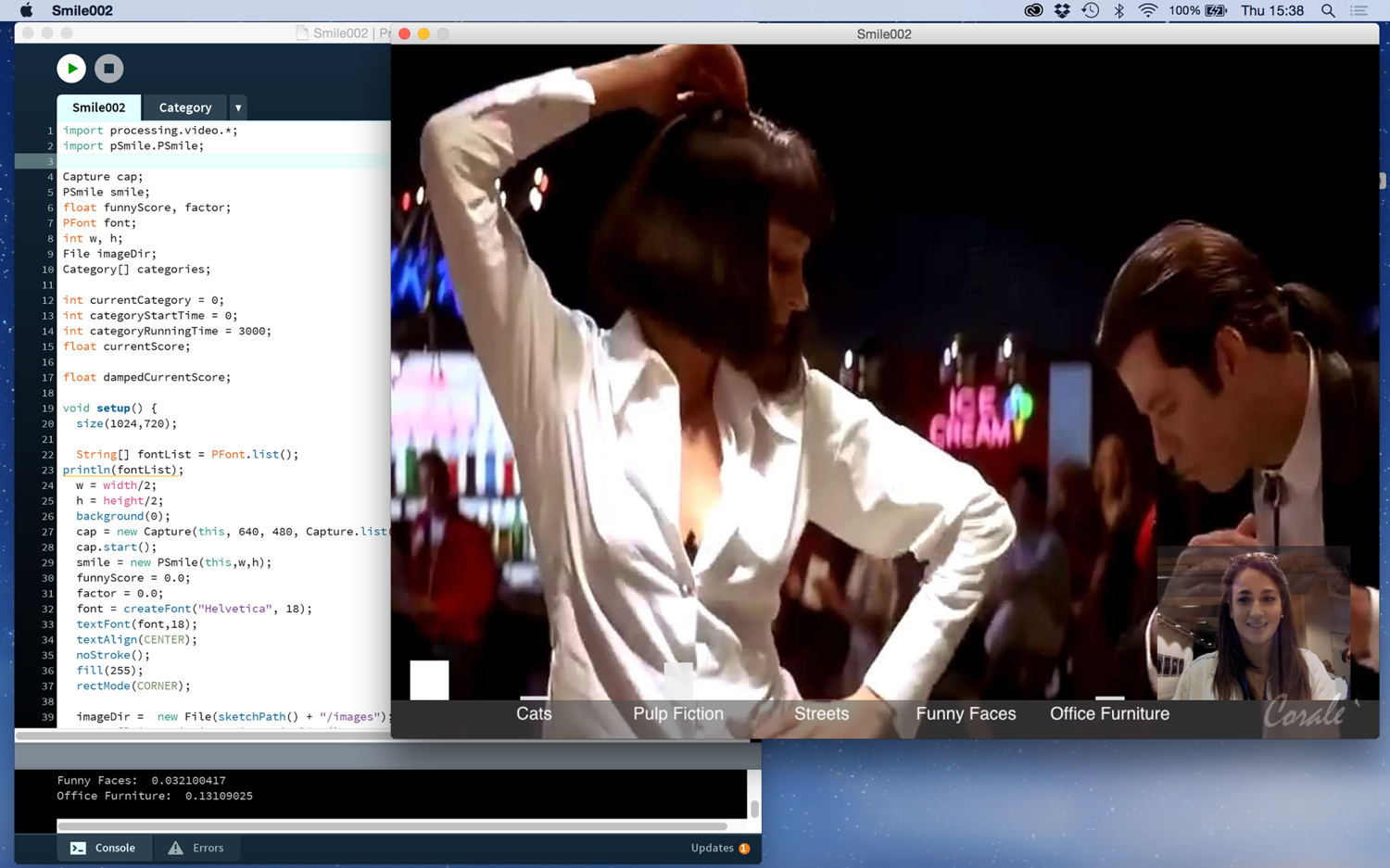Click the createFont Helvetica line
Viewport: 1390px width, 868px height.
[x=194, y=609]
